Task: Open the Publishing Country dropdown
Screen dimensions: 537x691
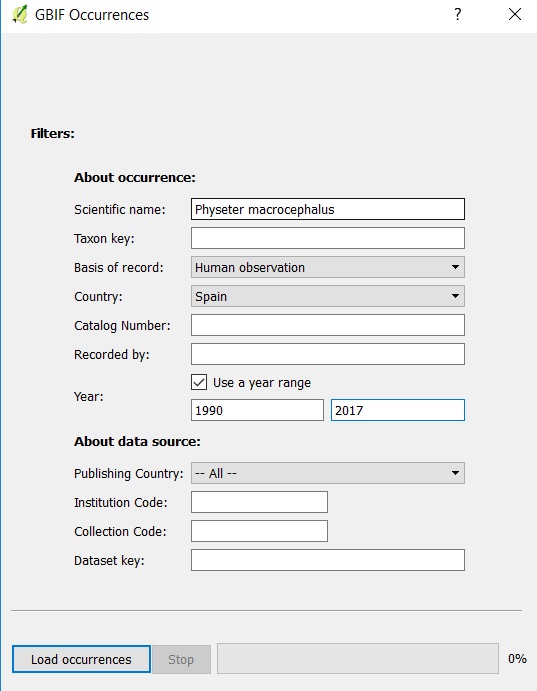Action: click(328, 473)
